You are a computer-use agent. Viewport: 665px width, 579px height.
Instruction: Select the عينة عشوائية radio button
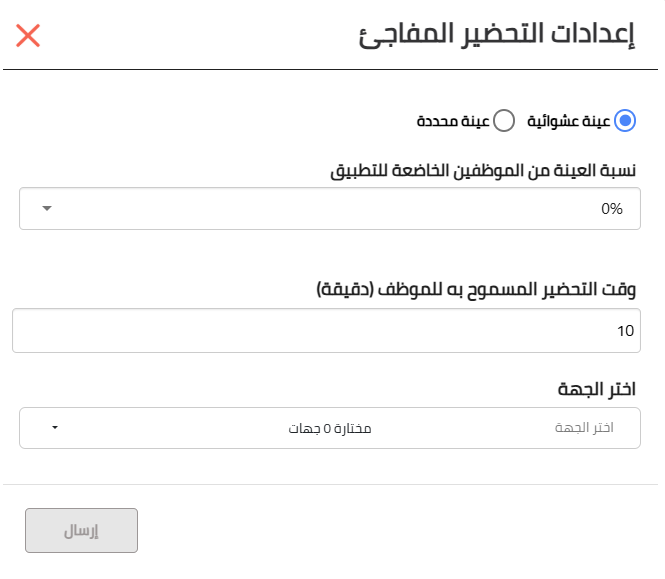(625, 121)
